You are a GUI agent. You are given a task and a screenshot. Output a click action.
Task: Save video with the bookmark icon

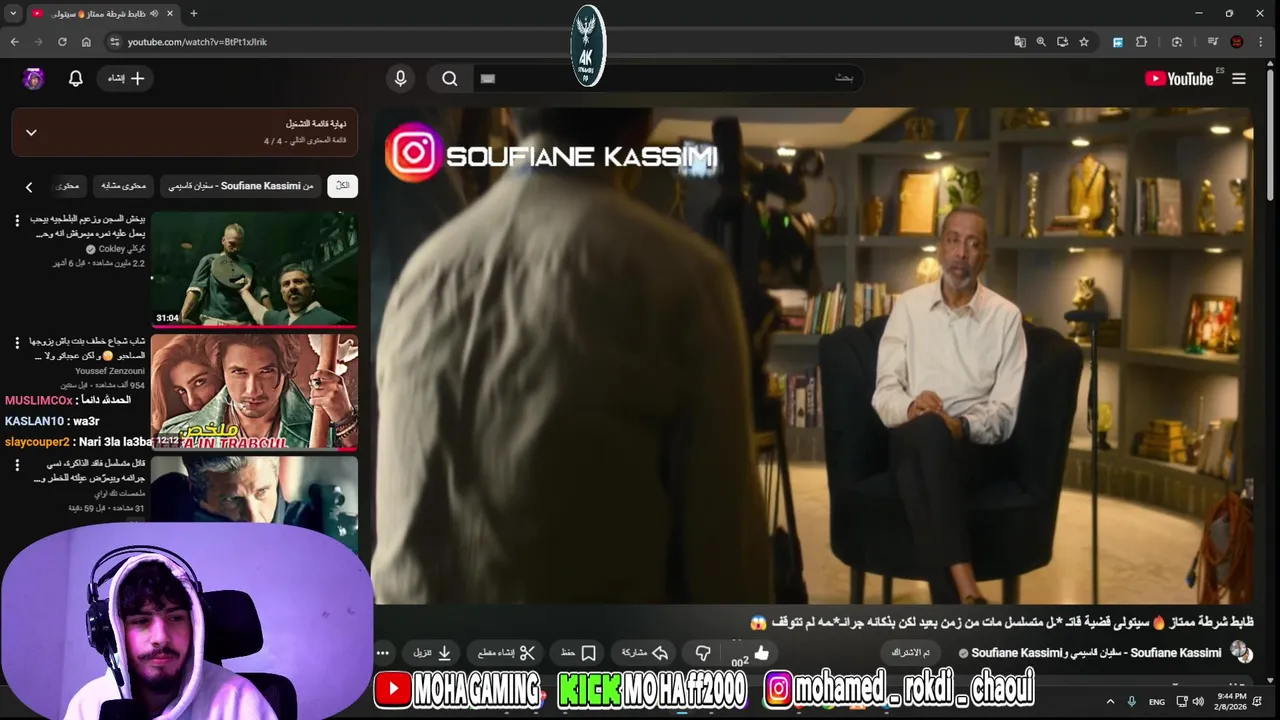tap(579, 653)
